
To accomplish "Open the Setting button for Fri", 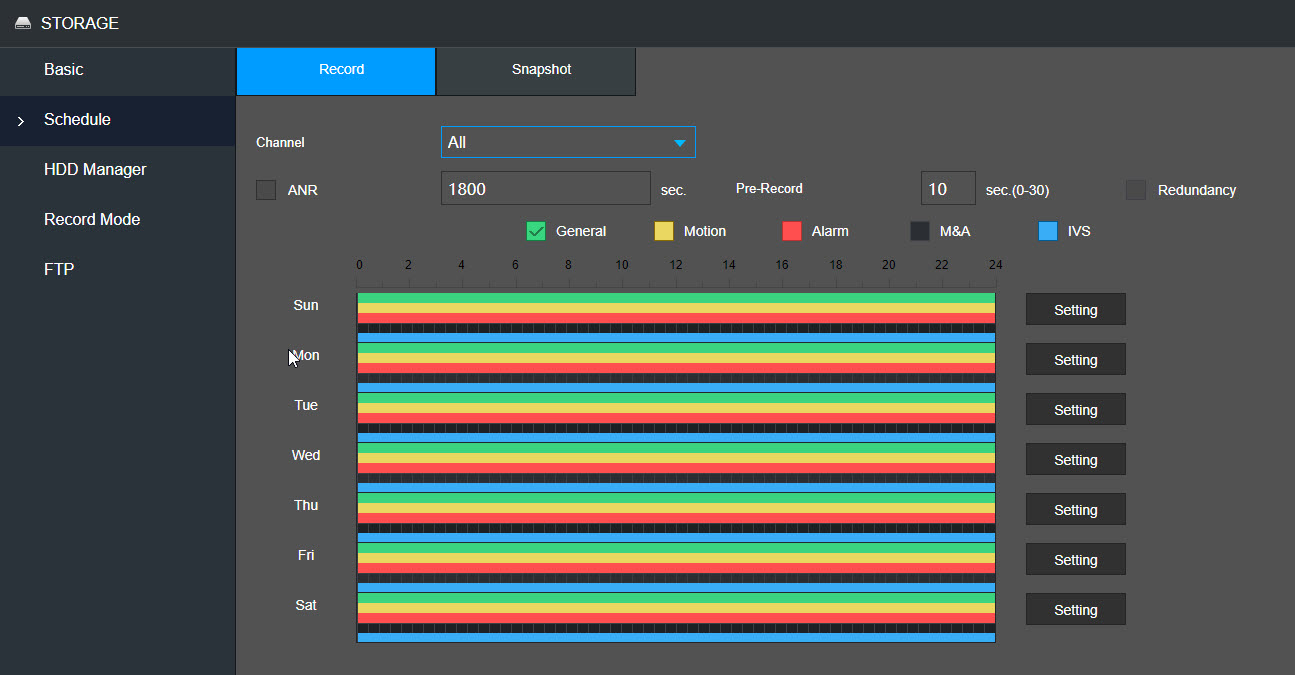I will click(x=1076, y=560).
